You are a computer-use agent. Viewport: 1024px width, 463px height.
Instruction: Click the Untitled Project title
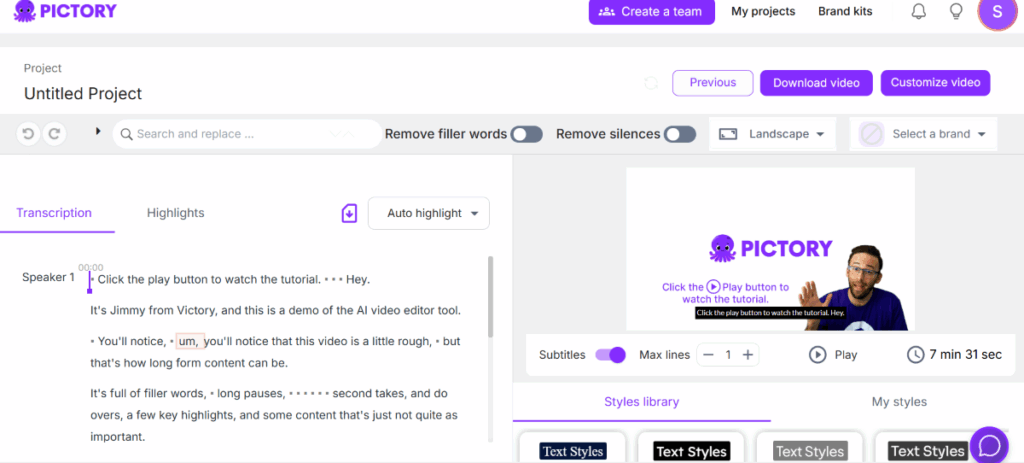(x=83, y=93)
